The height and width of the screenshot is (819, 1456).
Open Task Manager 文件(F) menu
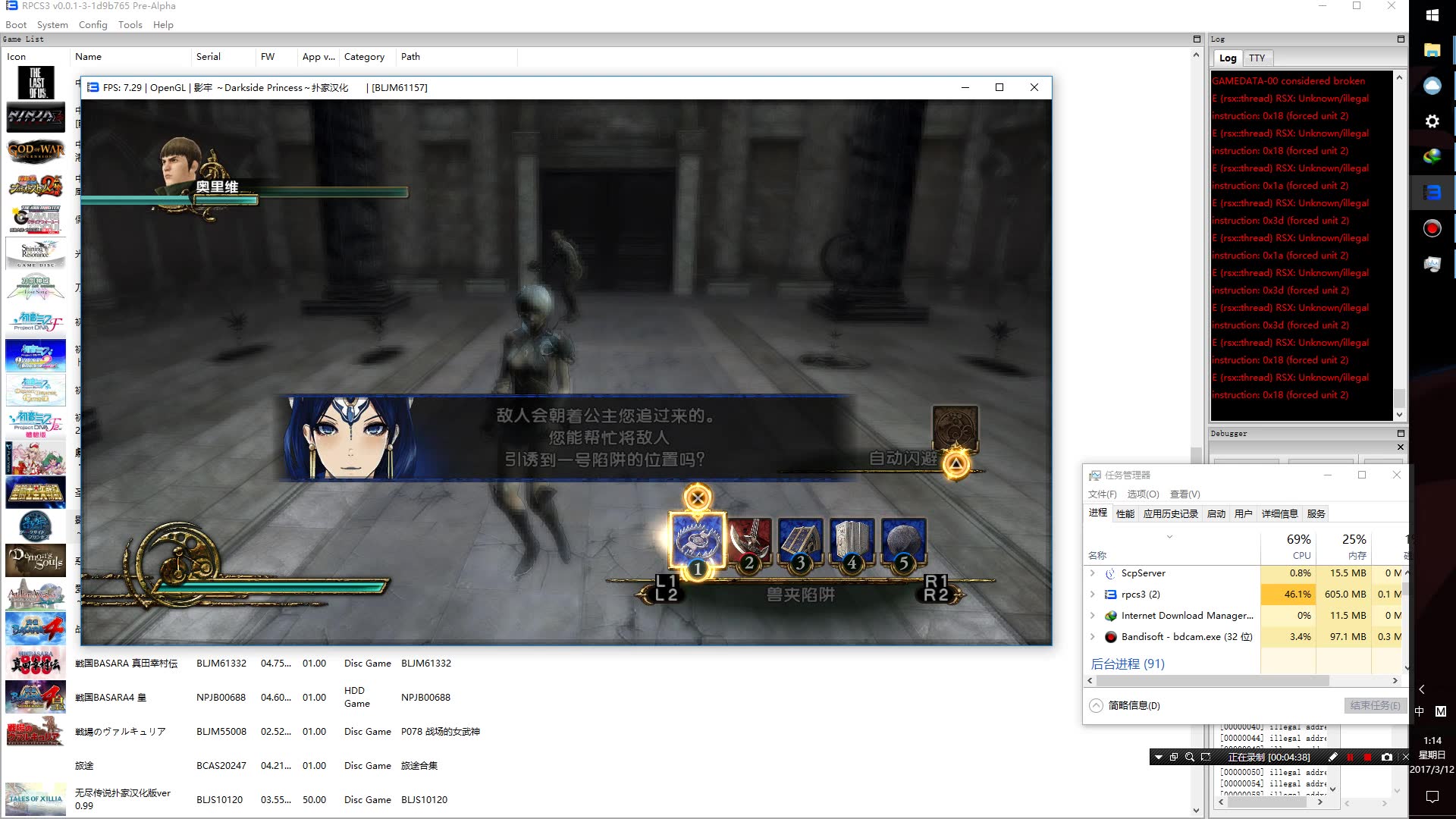(x=1102, y=494)
